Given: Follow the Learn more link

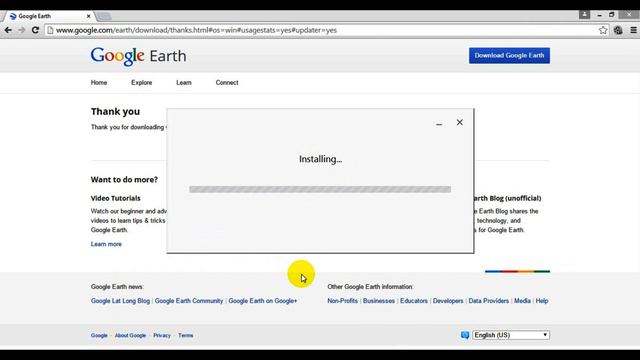Looking at the screenshot, I should [x=106, y=244].
